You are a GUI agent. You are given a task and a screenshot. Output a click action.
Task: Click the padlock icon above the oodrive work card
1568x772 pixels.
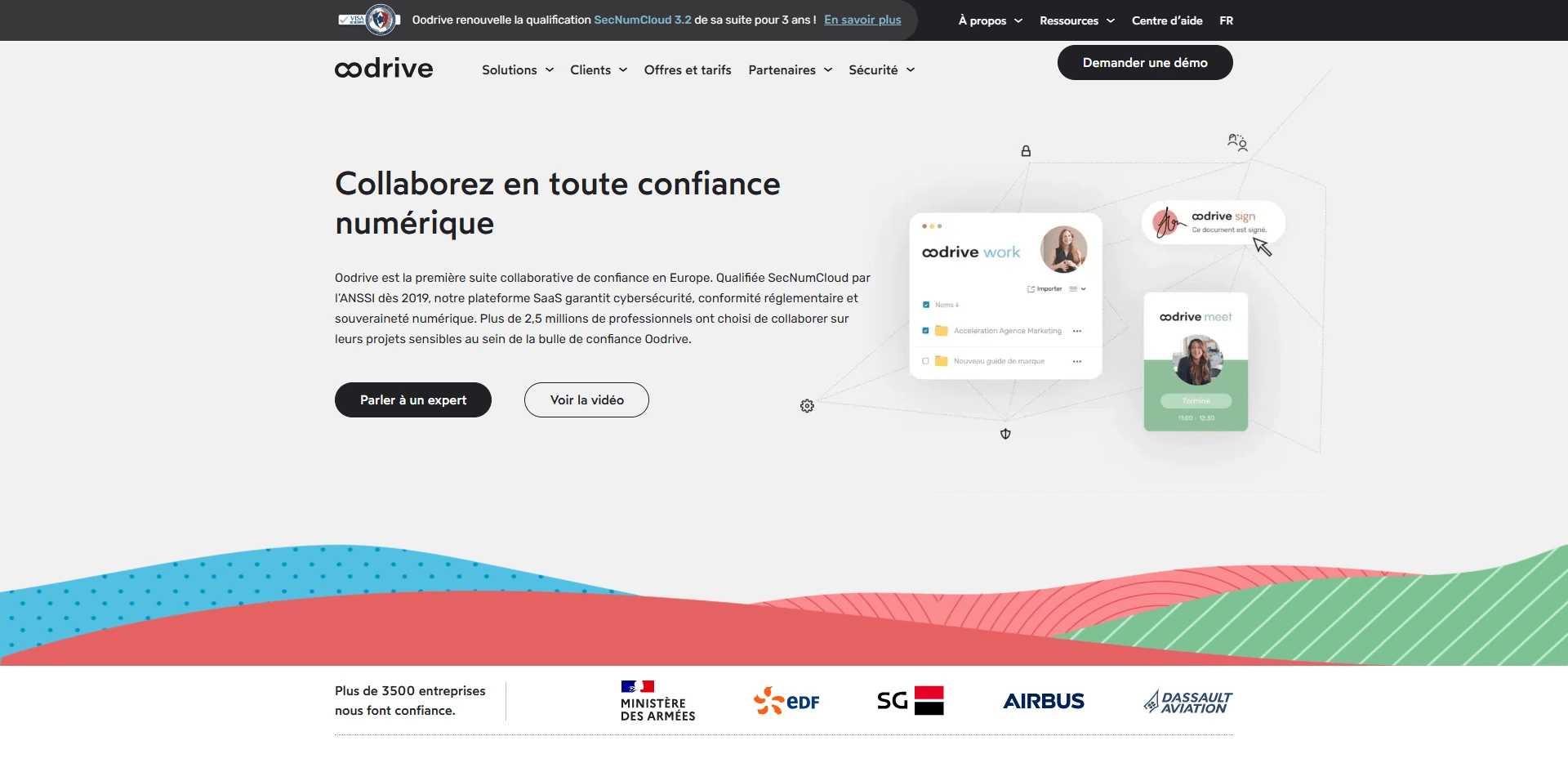pos(1026,150)
